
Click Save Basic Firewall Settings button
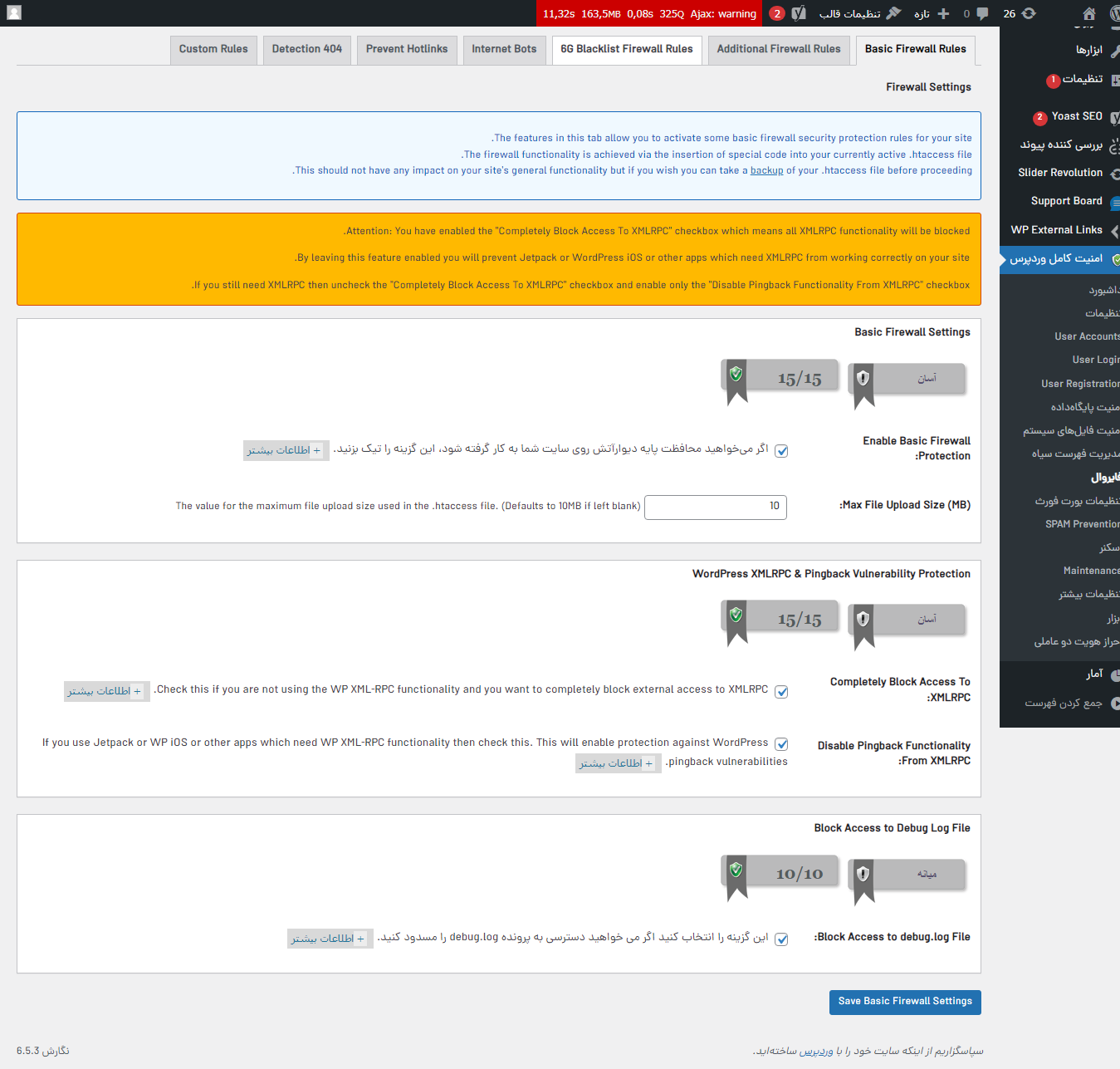click(905, 1002)
